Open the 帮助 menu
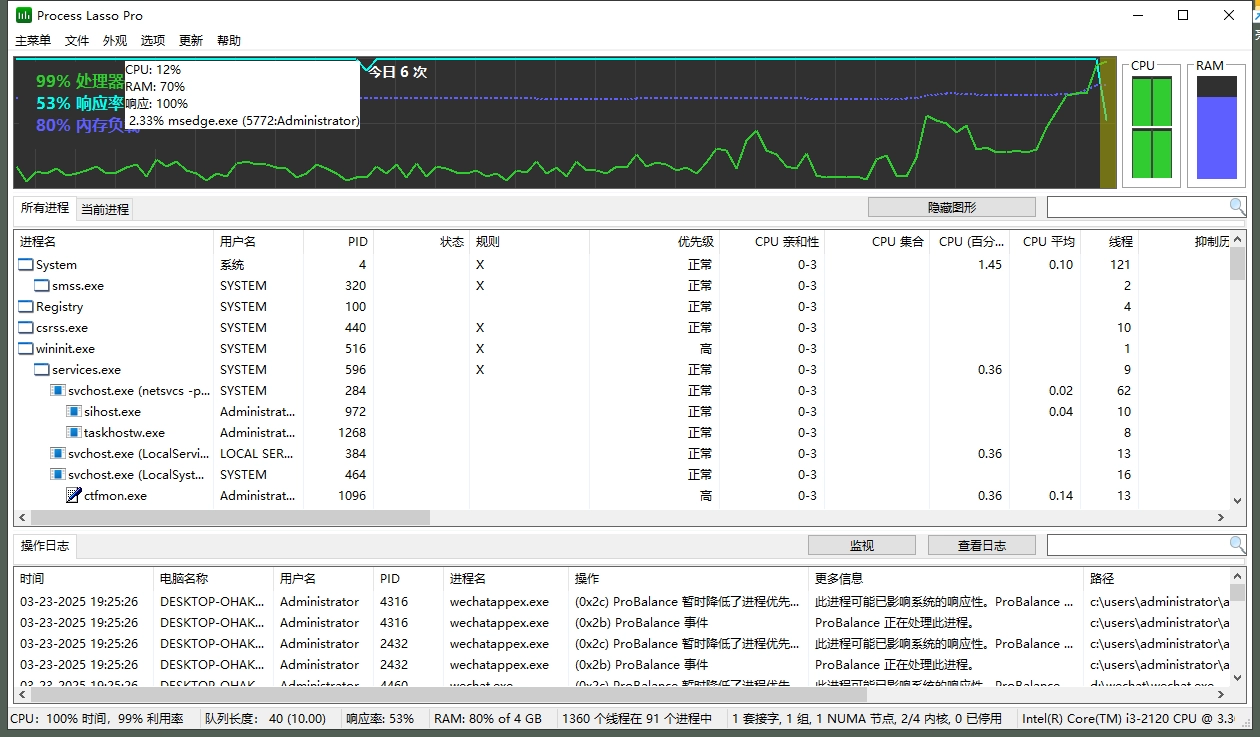The image size is (1260, 737). tap(229, 41)
